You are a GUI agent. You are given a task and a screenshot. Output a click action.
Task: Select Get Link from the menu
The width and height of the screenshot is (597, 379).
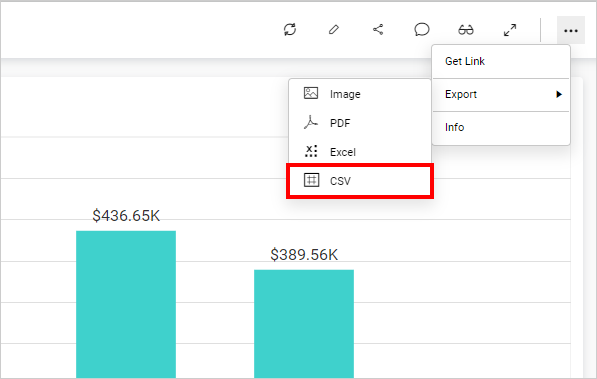click(x=501, y=61)
